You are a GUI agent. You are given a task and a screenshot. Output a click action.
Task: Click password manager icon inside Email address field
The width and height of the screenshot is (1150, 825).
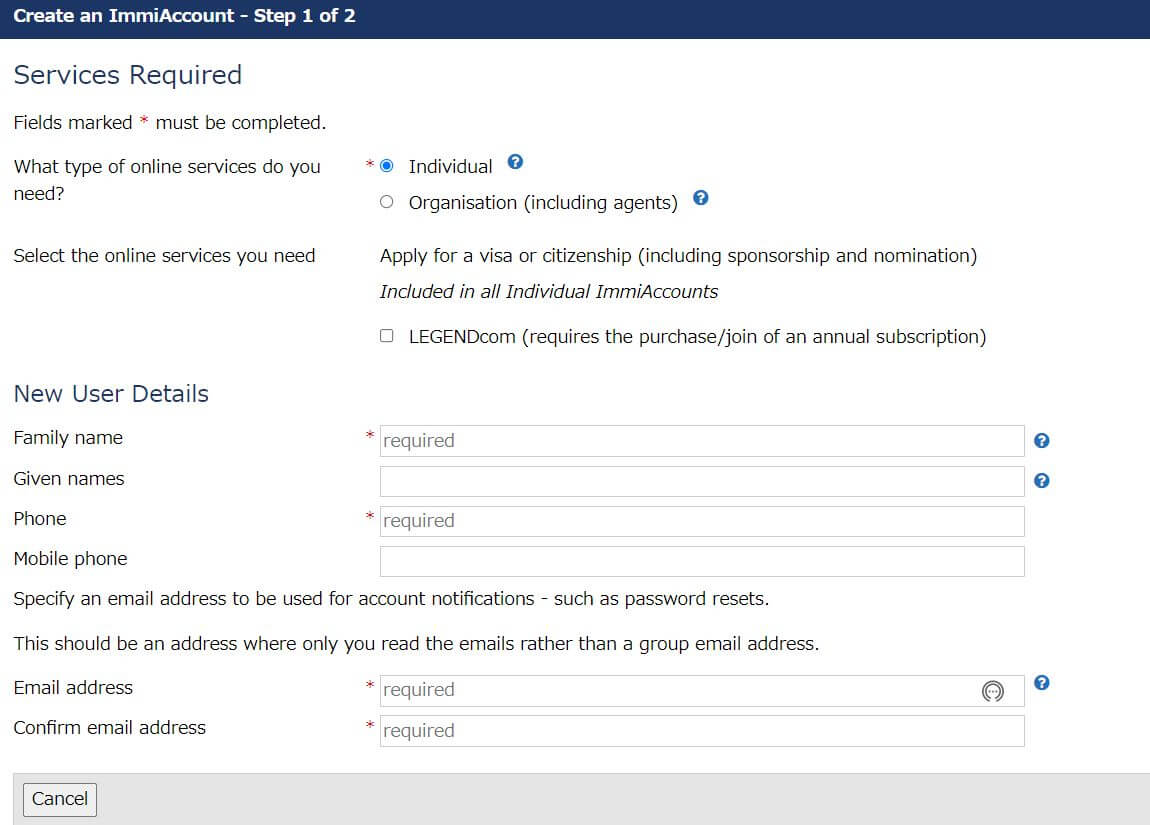point(992,691)
